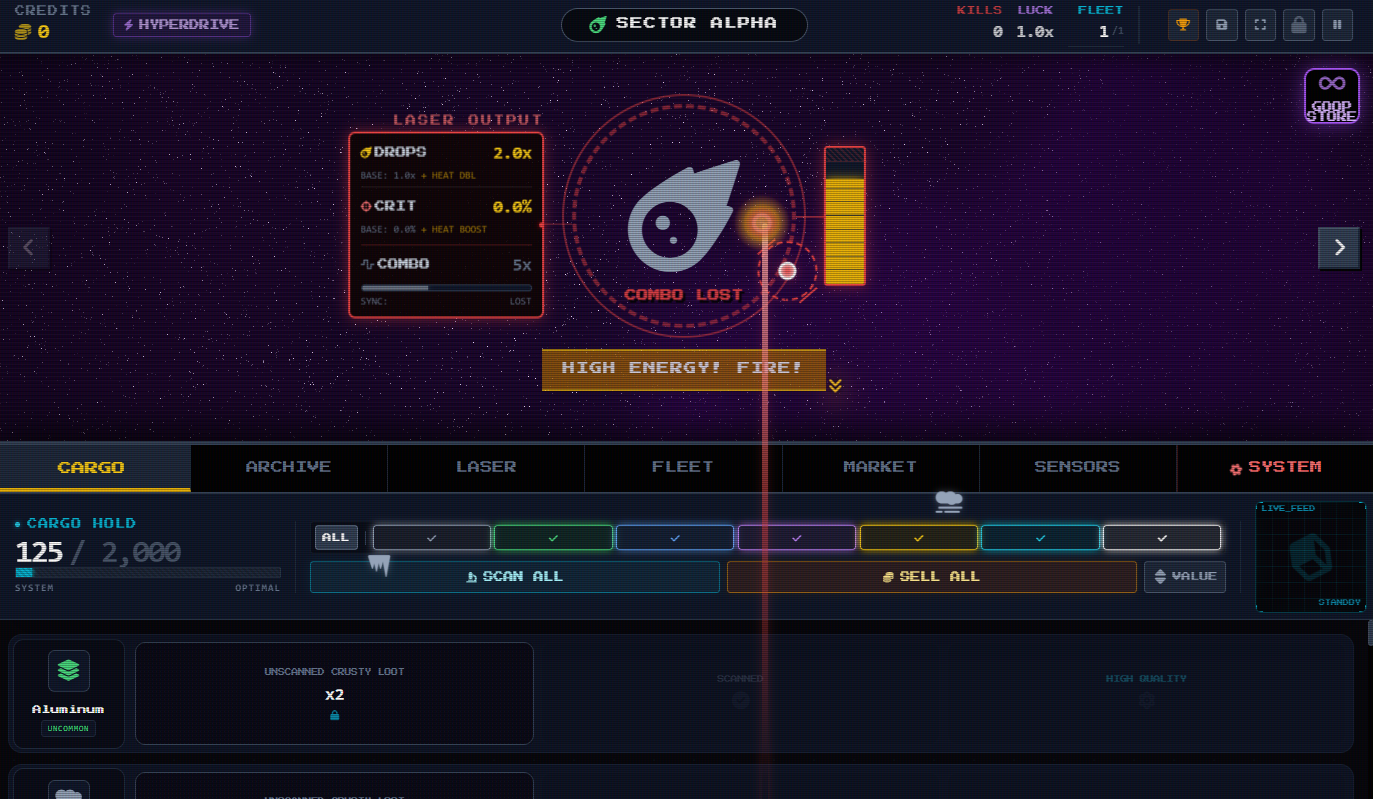Click the Unscanned Crusty Loot x2 card
The height and width of the screenshot is (799, 1373).
pyautogui.click(x=334, y=693)
